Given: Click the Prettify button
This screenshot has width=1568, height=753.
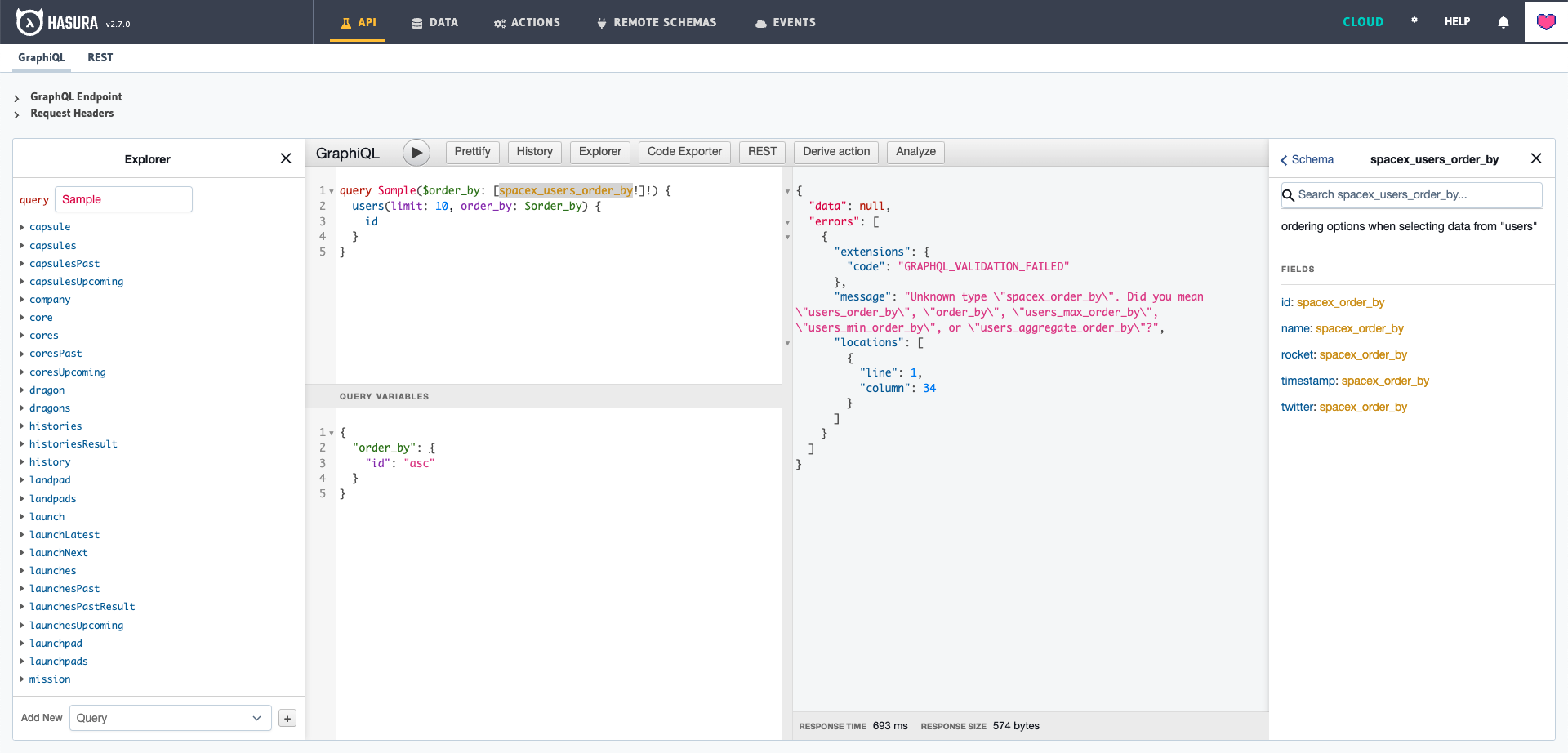Looking at the screenshot, I should pos(472,152).
